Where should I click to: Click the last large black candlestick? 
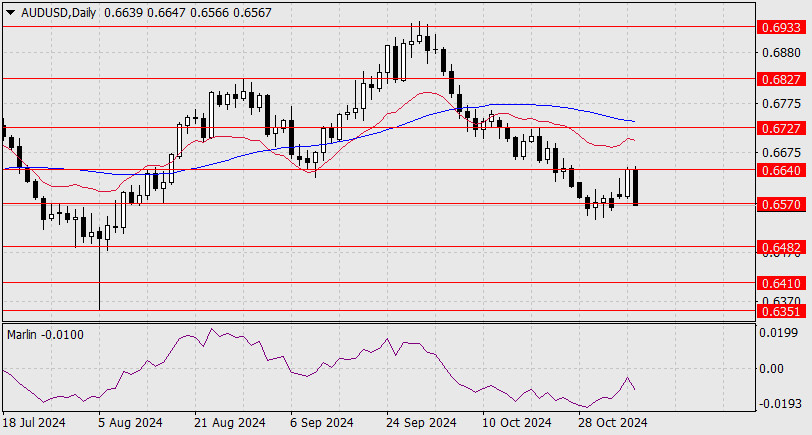pos(635,187)
